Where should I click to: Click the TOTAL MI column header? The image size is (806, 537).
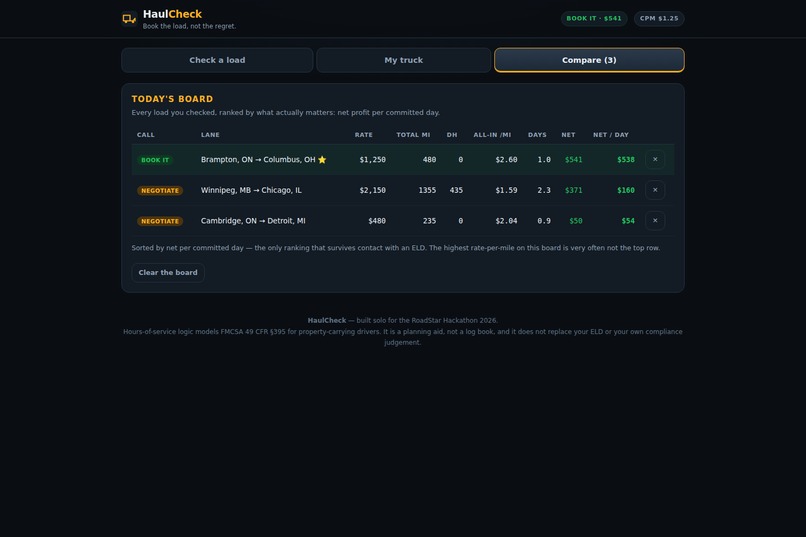pos(413,135)
